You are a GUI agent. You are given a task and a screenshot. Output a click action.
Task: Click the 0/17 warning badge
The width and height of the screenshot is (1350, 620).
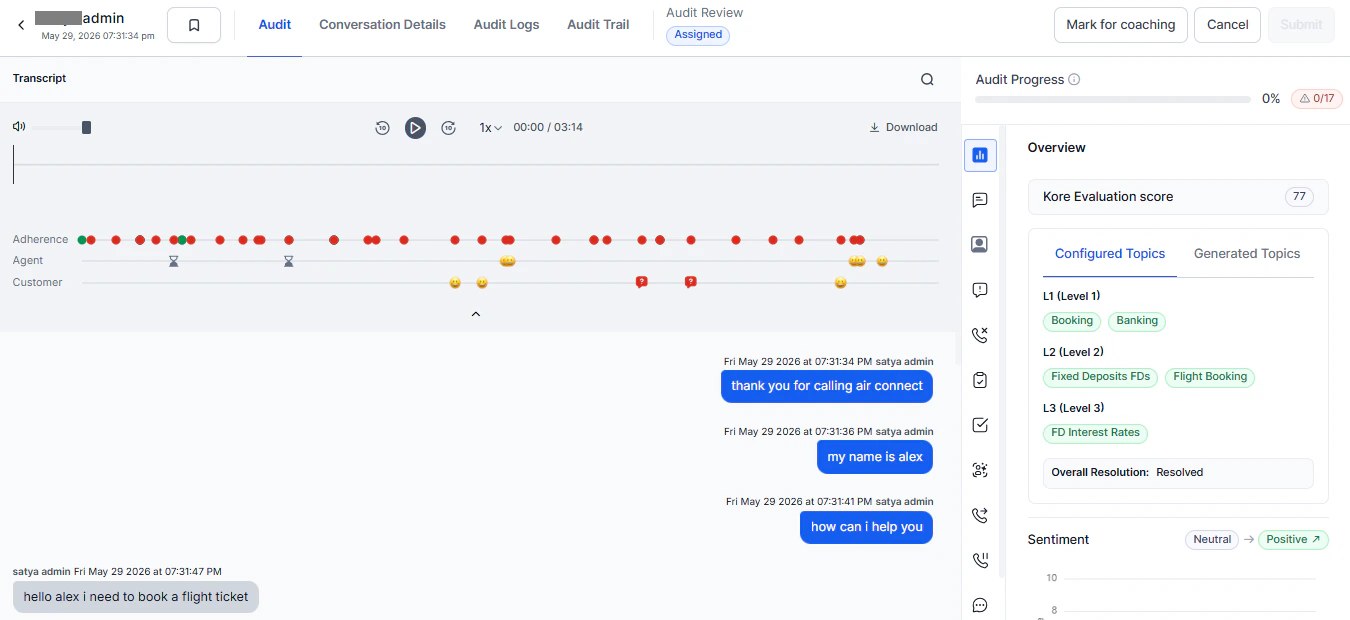pyautogui.click(x=1316, y=99)
